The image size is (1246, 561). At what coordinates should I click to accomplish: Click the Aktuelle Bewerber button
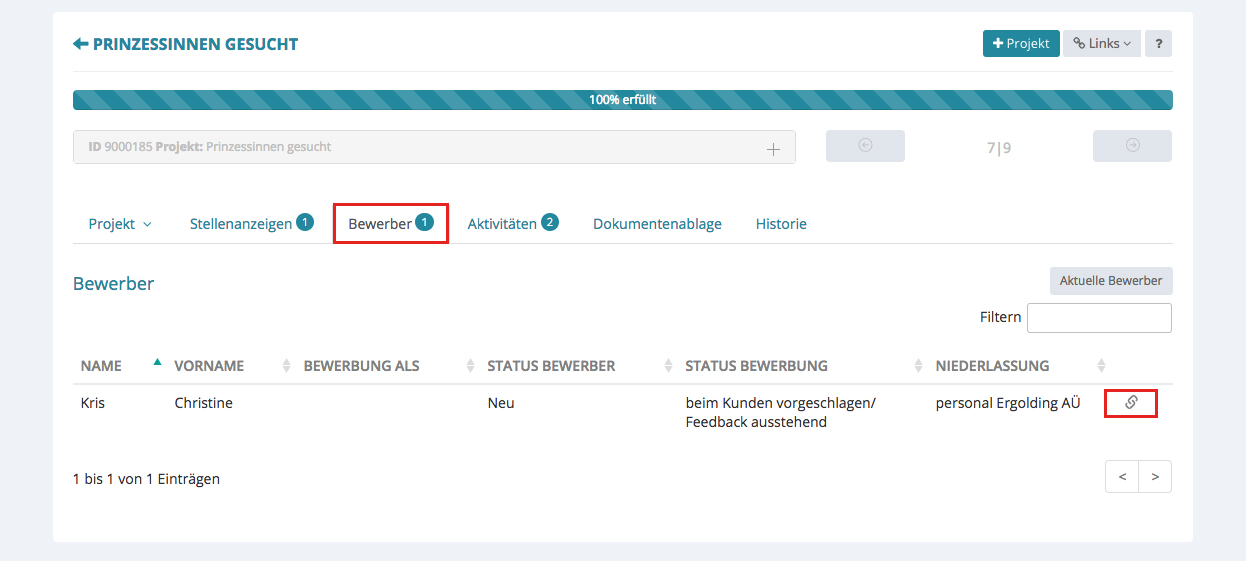tap(1110, 281)
